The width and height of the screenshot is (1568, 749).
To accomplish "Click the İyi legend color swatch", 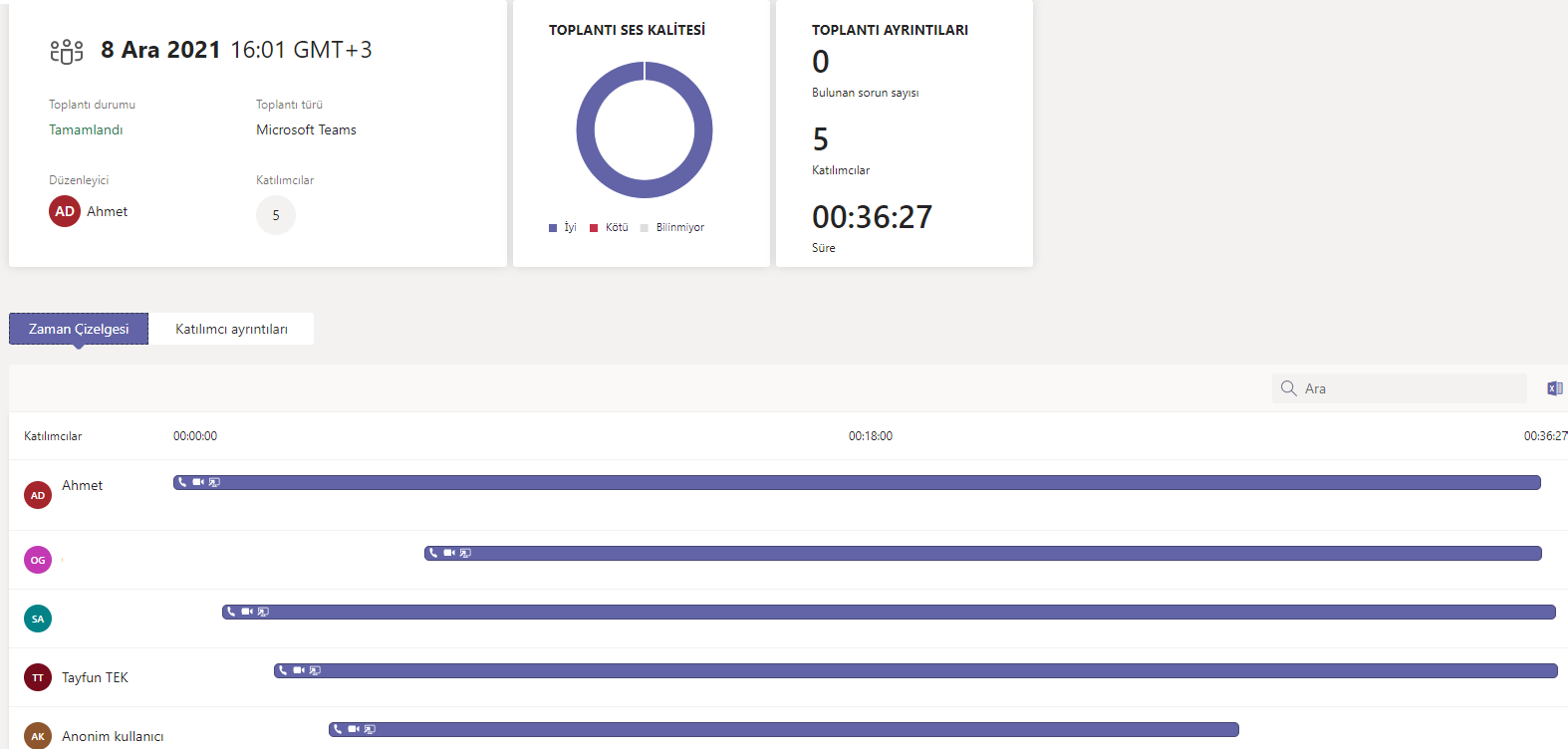I will [553, 228].
